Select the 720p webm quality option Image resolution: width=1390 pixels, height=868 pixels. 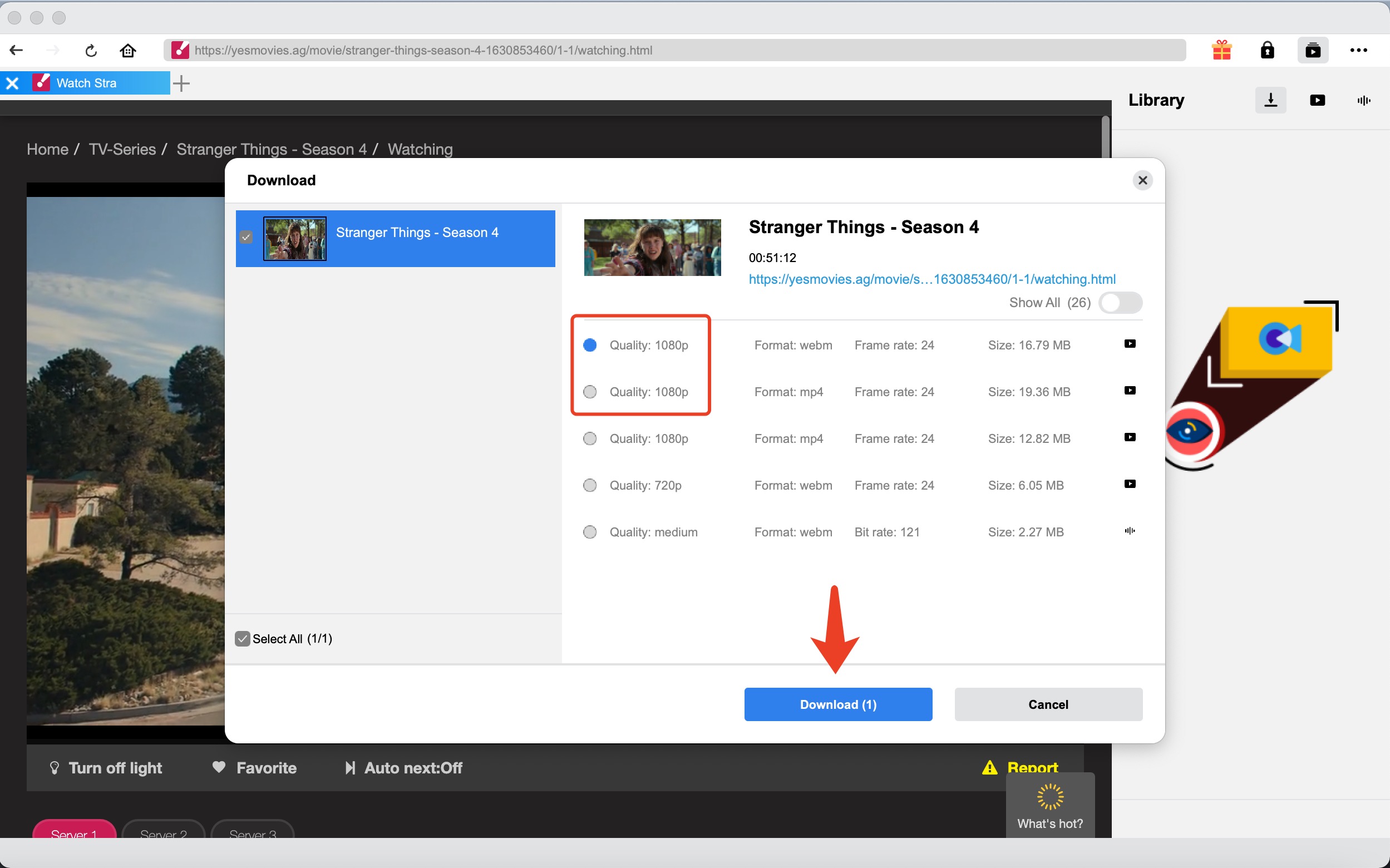pyautogui.click(x=590, y=485)
